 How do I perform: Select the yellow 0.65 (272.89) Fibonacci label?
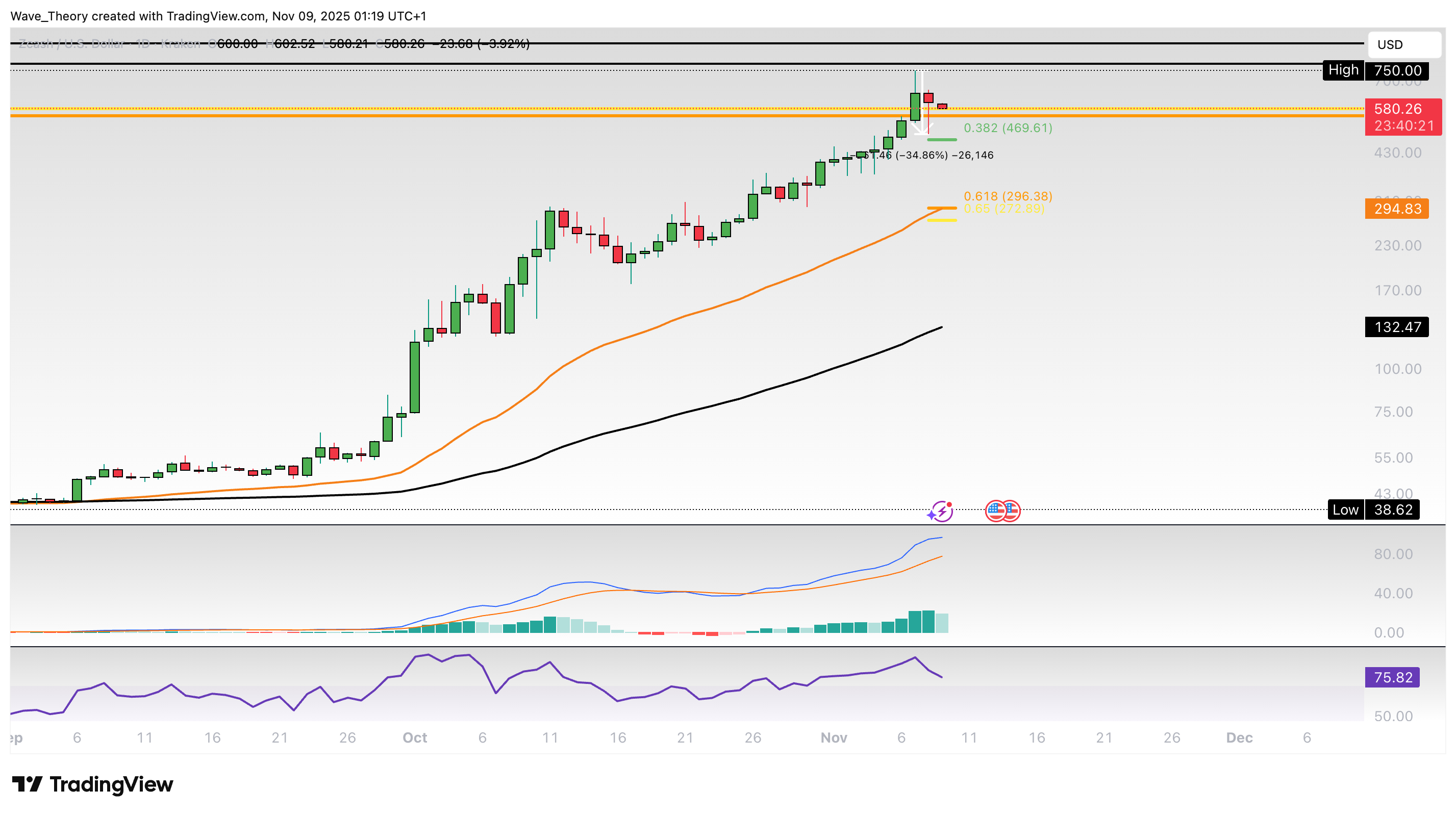click(x=1004, y=209)
